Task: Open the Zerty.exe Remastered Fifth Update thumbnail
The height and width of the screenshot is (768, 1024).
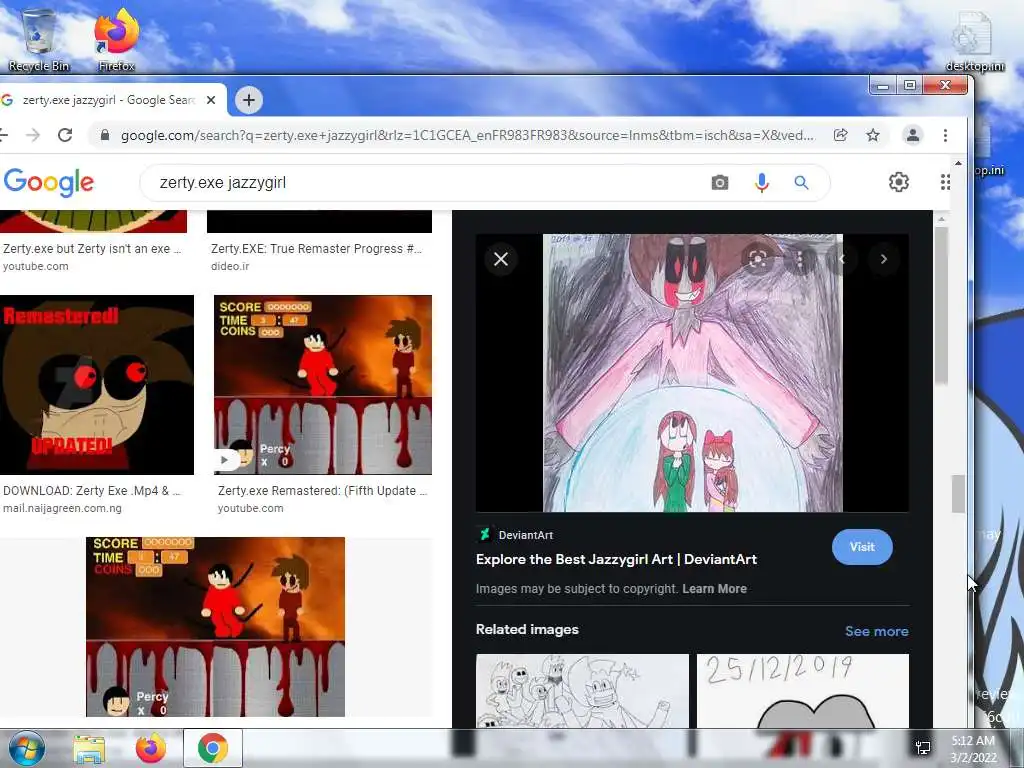Action: click(x=323, y=385)
